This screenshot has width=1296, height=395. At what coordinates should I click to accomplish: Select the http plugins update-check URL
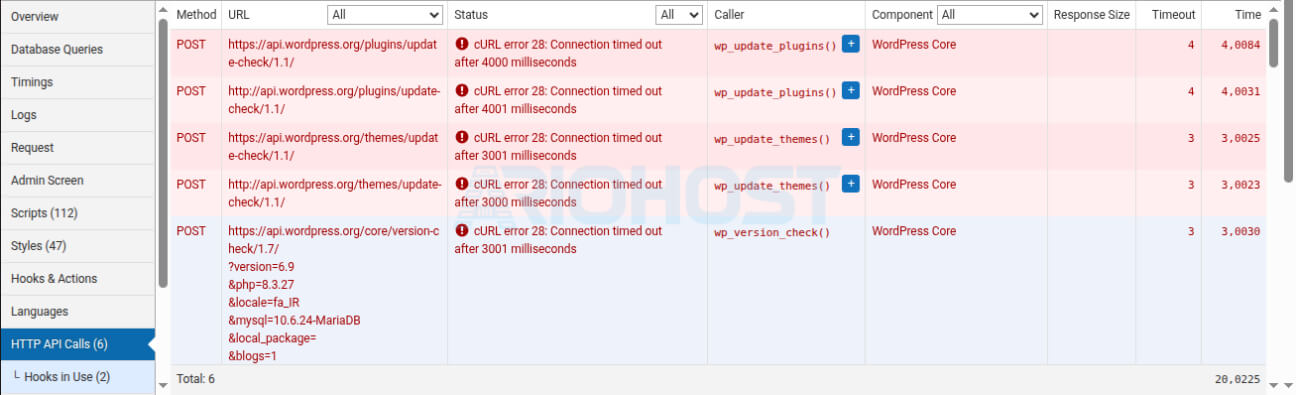334,99
